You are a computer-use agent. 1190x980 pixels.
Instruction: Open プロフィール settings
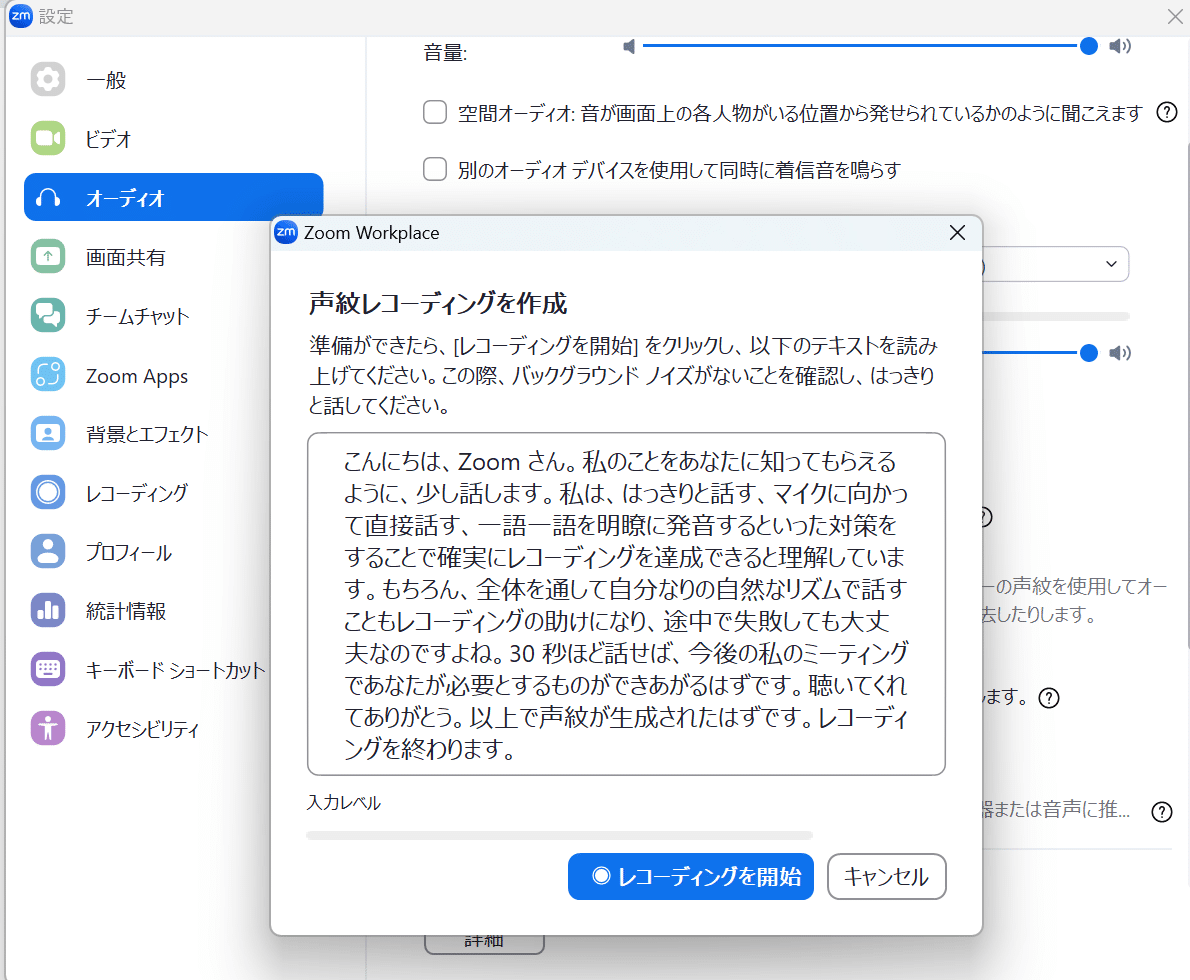coord(148,551)
